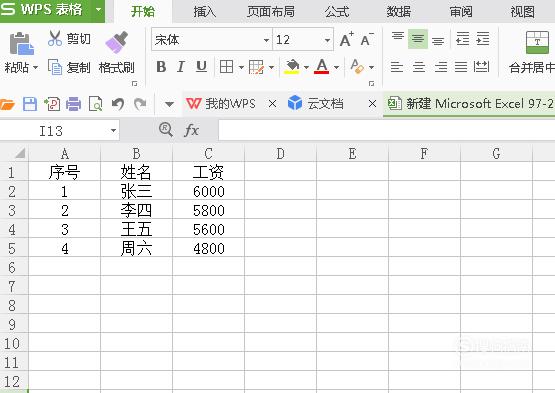This screenshot has width=555, height=393.
Task: Expand the Paste (粘贴) options arrow
Action: 35,67
